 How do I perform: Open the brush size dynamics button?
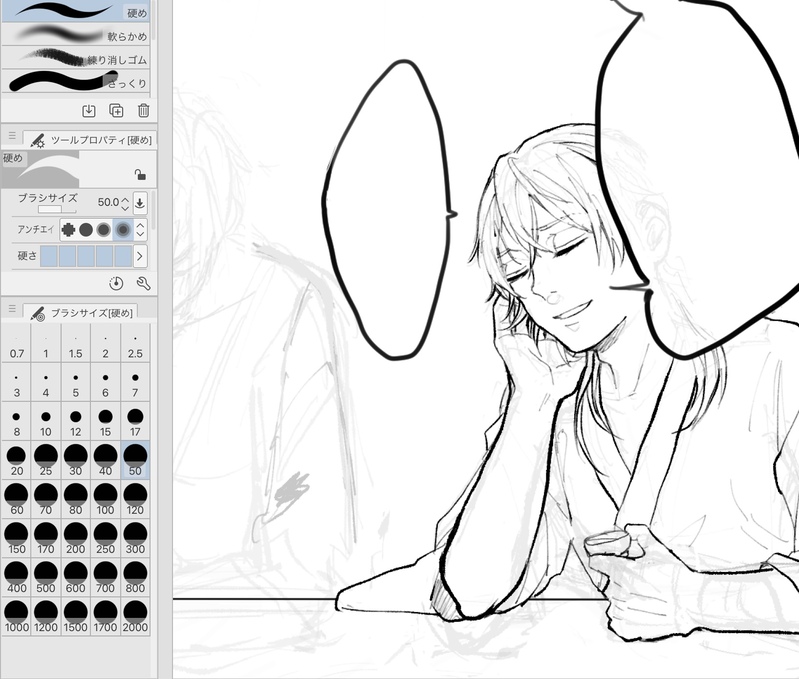point(140,203)
